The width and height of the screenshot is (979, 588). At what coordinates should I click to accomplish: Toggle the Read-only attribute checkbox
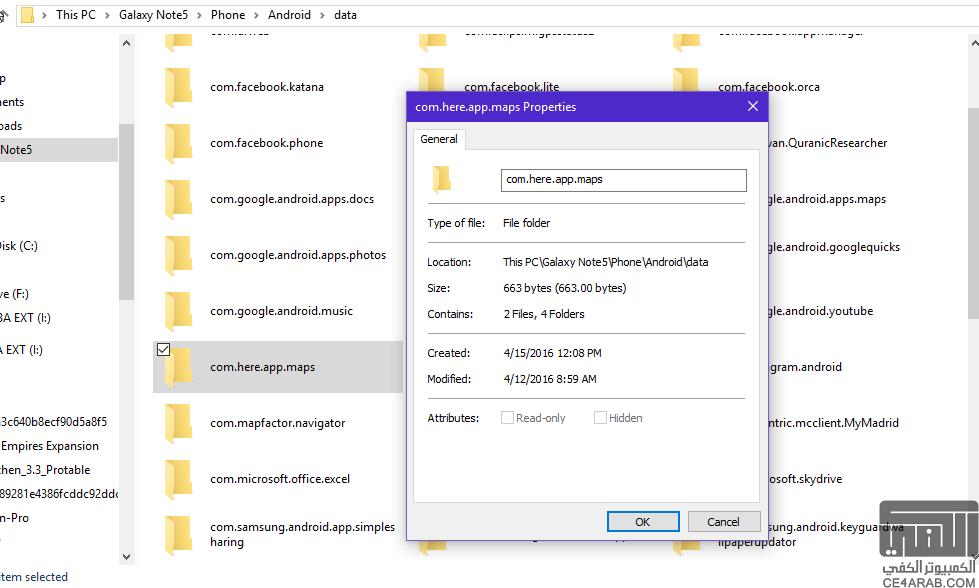507,418
